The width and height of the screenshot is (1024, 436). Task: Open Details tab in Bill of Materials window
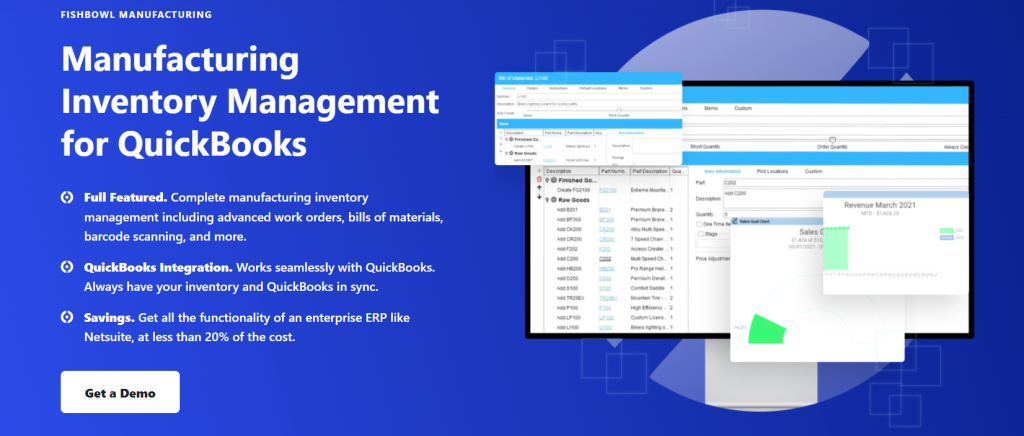pyautogui.click(x=533, y=88)
